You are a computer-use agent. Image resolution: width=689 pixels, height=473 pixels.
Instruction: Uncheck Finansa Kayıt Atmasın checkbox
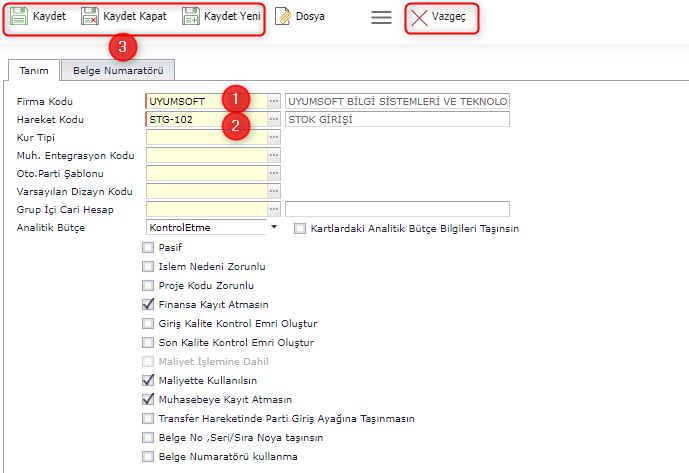(149, 304)
